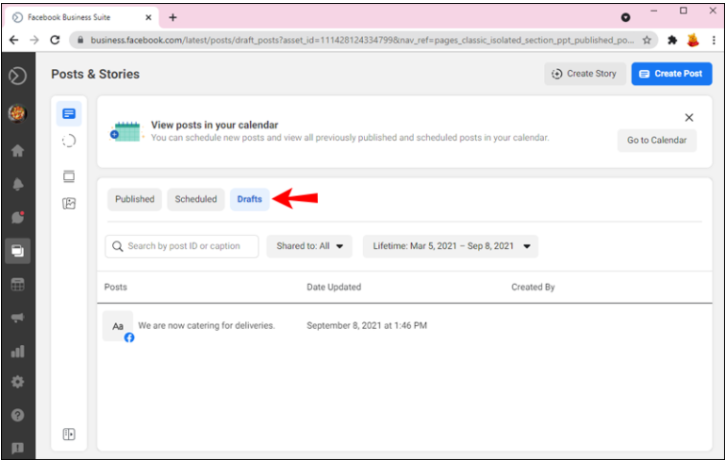Open Ads megaphone icon in sidebar
This screenshot has height=461, width=728.
[18, 318]
